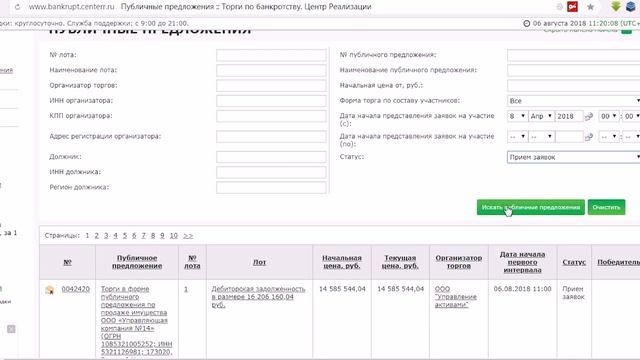Open the empty day dropdown for end date
Screen dimensions: 640x360
tap(517, 137)
